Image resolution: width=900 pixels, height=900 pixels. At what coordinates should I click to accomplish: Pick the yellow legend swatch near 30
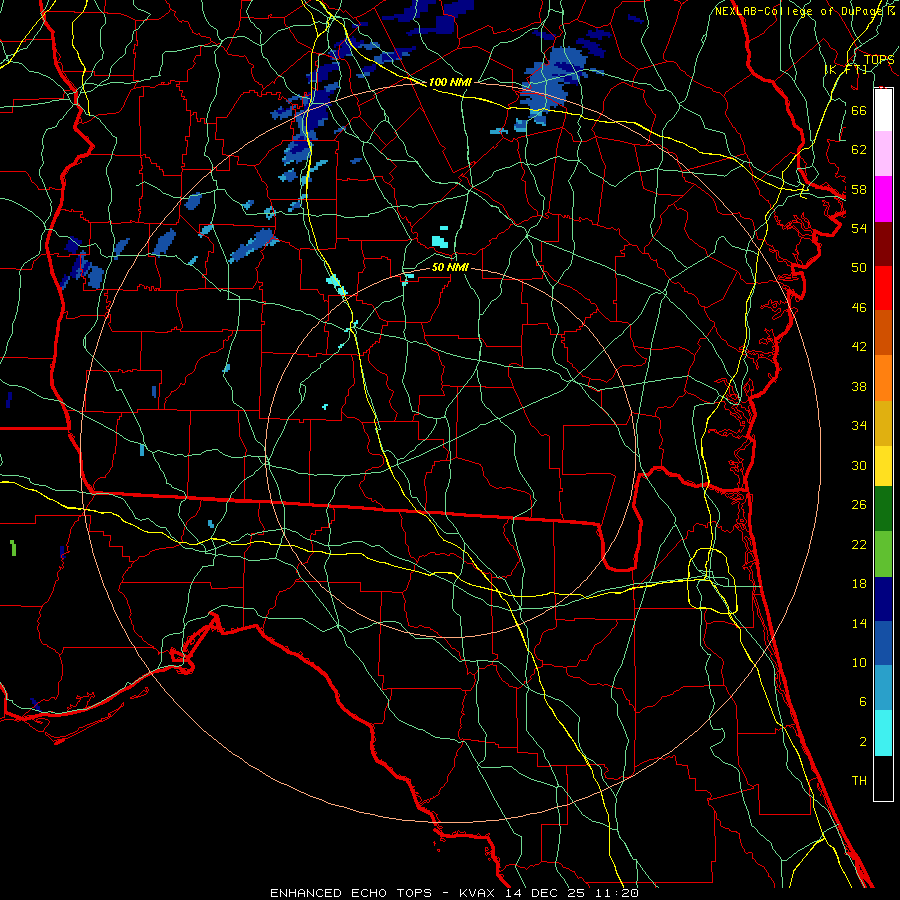tap(883, 465)
